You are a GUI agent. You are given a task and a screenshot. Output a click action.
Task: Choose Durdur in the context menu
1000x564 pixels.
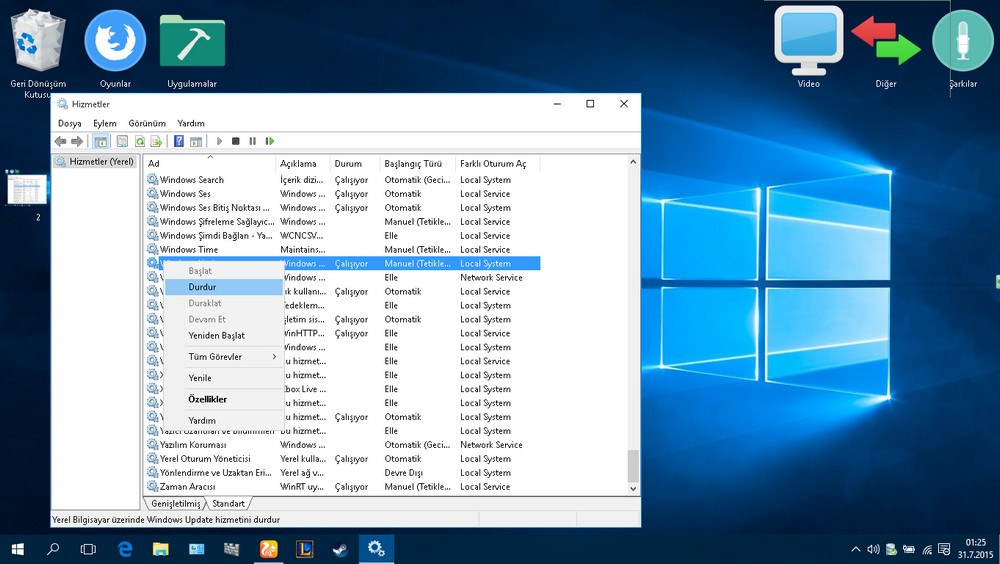coord(202,287)
